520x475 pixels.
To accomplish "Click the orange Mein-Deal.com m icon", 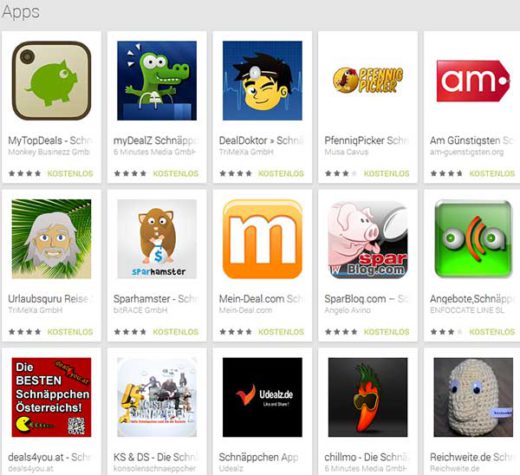I will [262, 239].
